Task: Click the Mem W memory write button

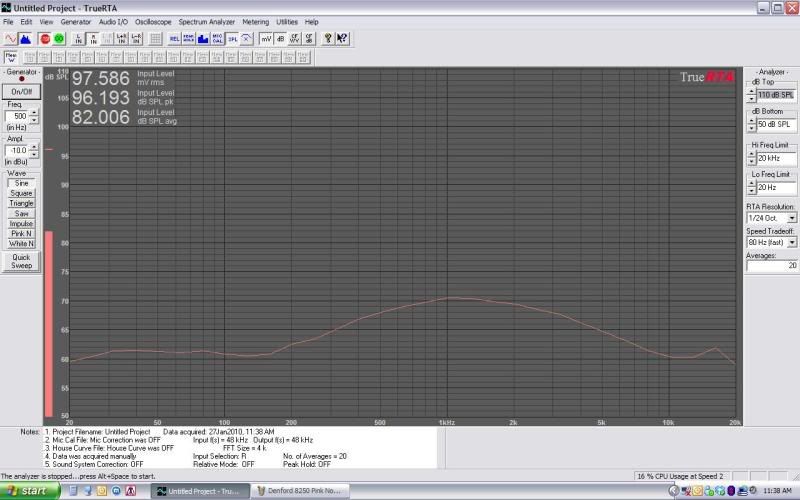Action: pos(11,57)
